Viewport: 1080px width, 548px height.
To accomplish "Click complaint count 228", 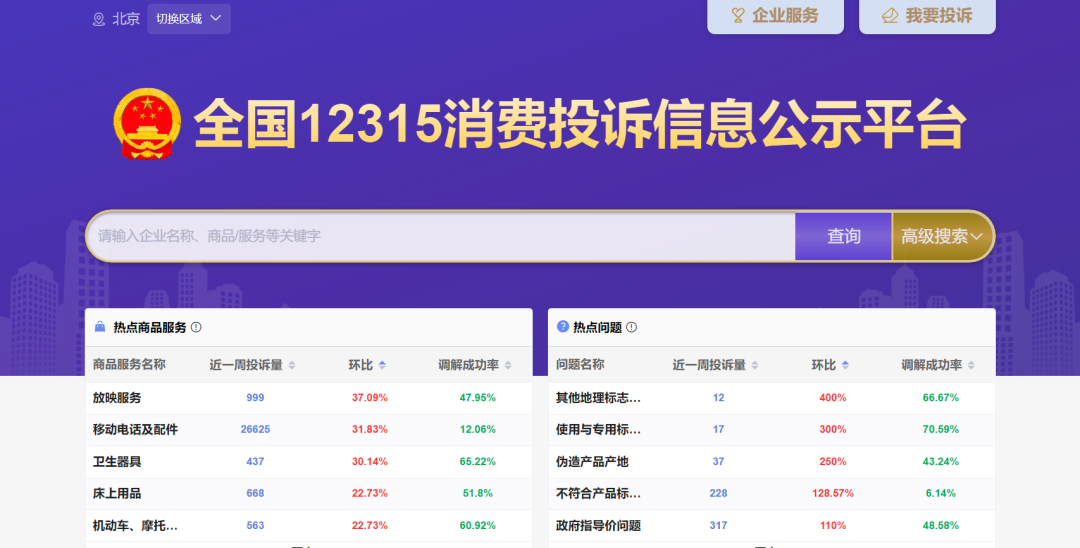I will click(x=718, y=494).
